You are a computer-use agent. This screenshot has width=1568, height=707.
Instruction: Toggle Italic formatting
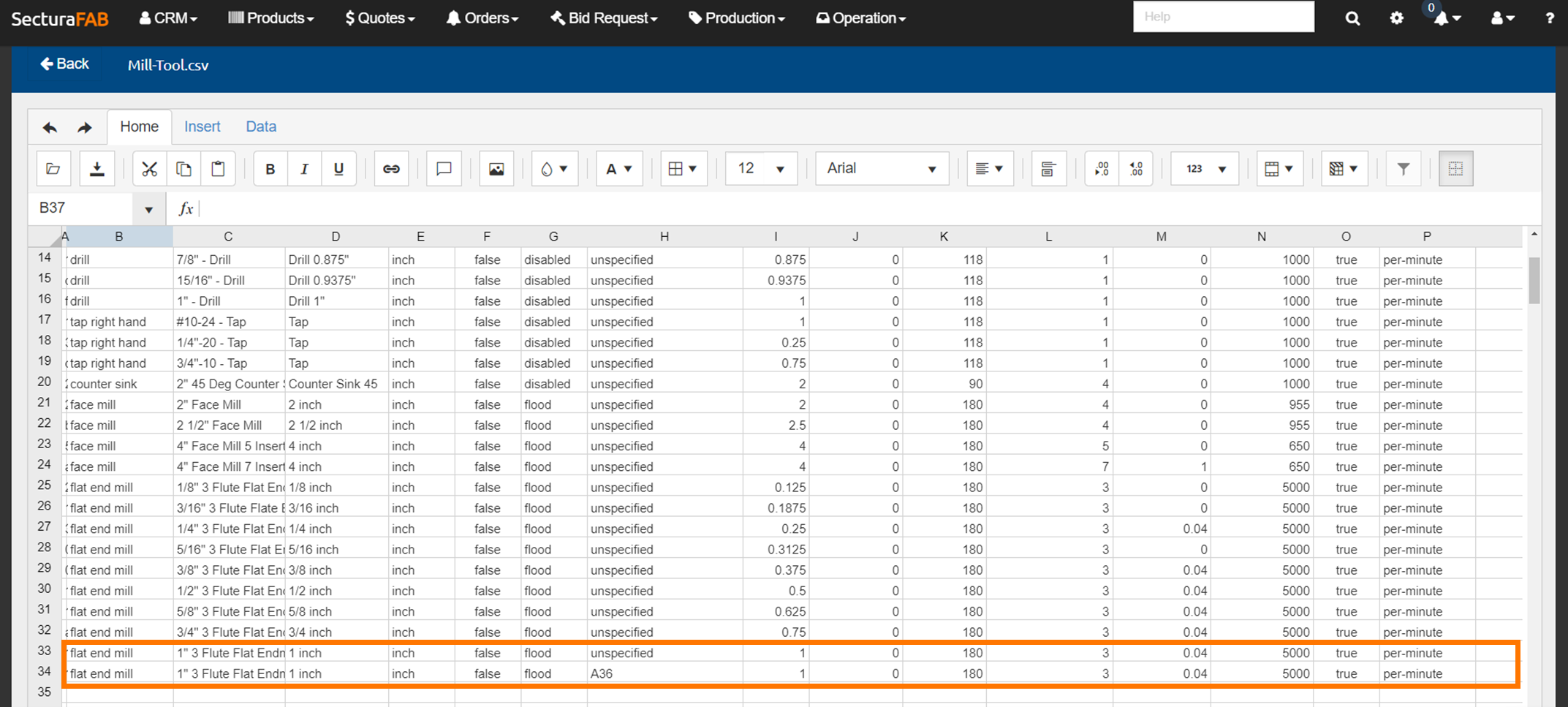point(304,169)
